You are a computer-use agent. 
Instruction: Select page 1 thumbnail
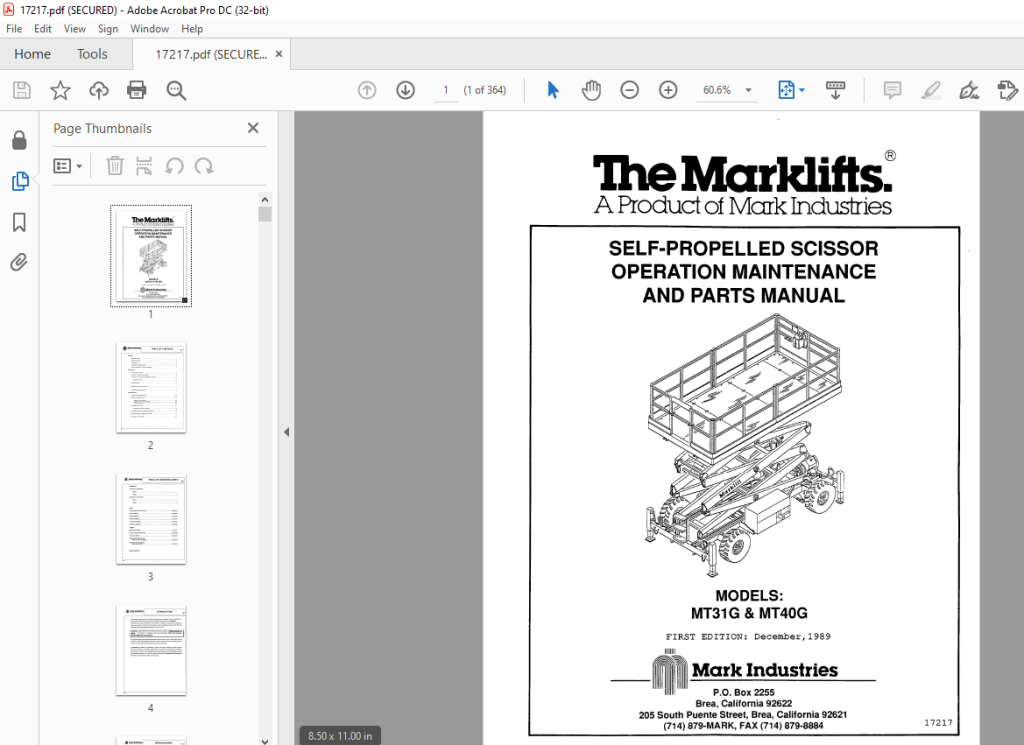pos(151,256)
